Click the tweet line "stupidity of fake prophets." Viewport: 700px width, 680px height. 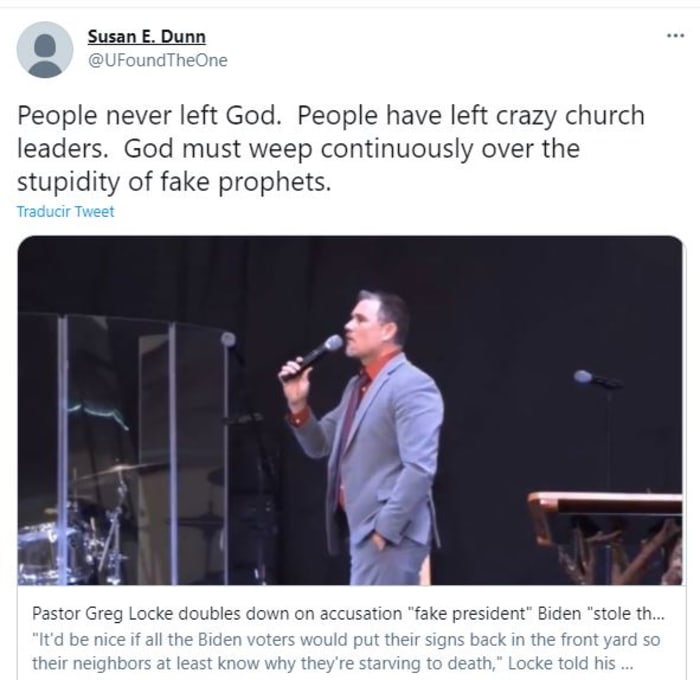pos(172,183)
